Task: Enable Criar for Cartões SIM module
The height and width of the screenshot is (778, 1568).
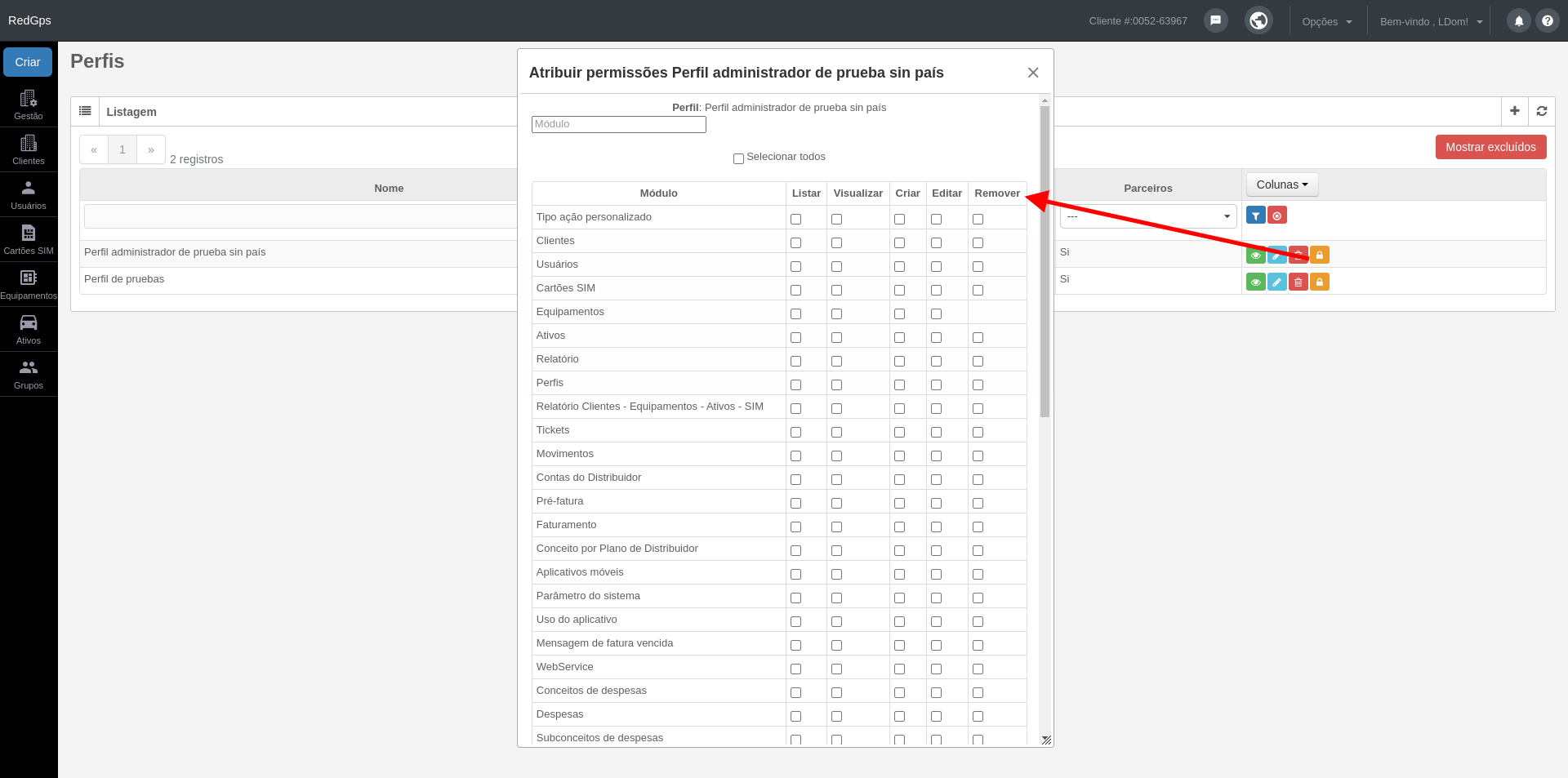Action: pos(899,290)
